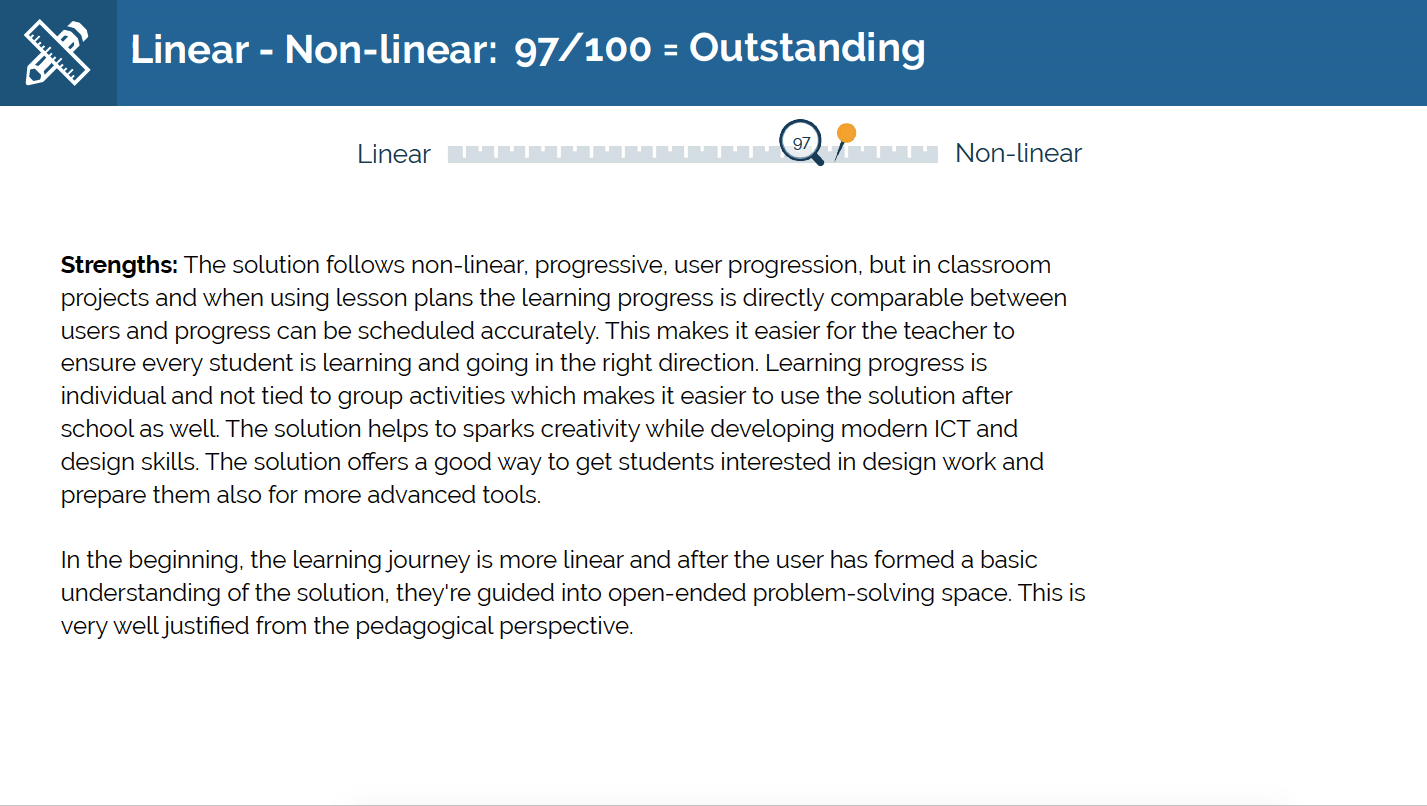Click the Linear - Non-linear header title
Viewport: 1427px width, 806px height.
click(314, 49)
